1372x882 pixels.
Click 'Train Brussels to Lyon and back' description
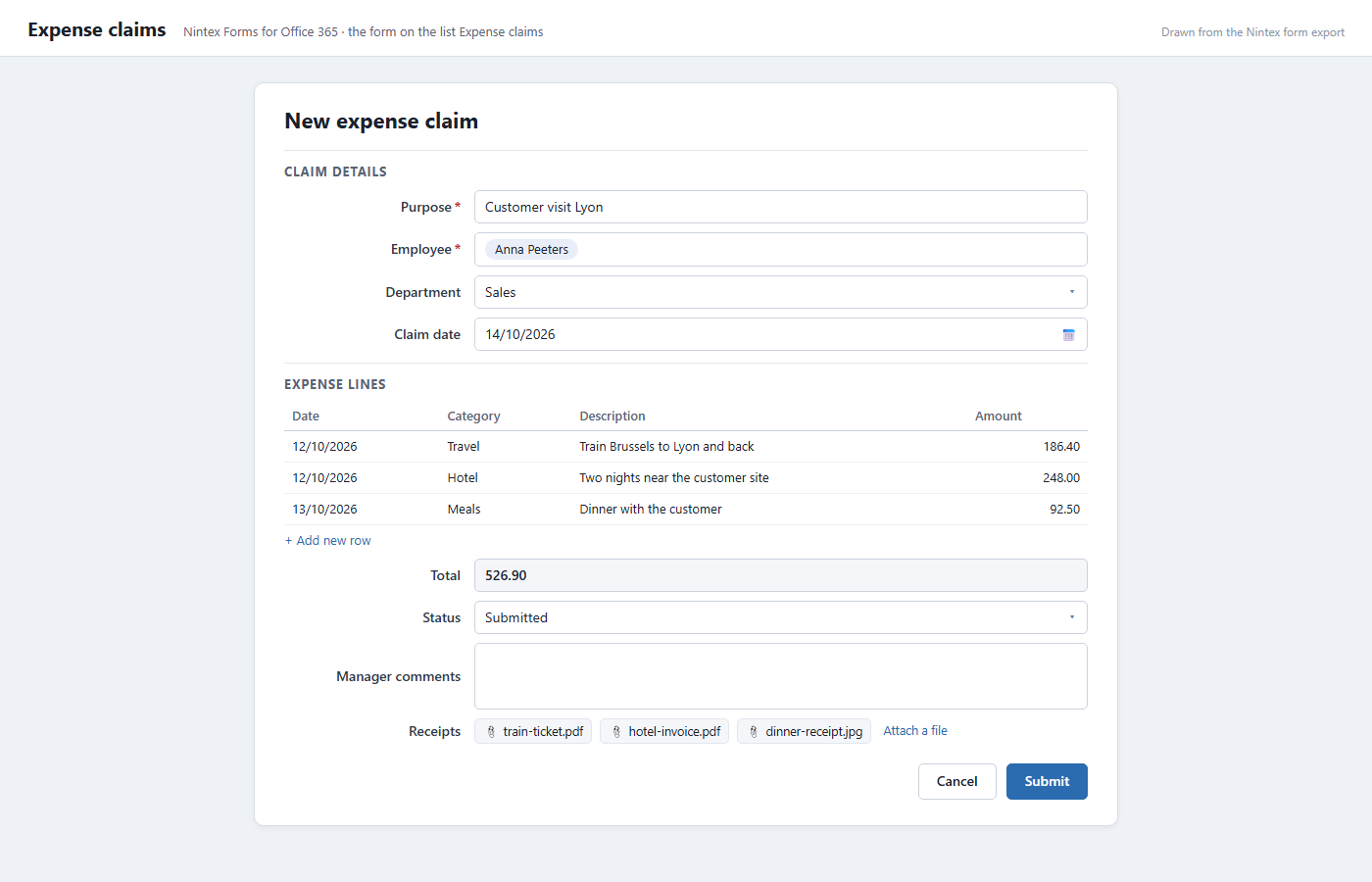[666, 447]
